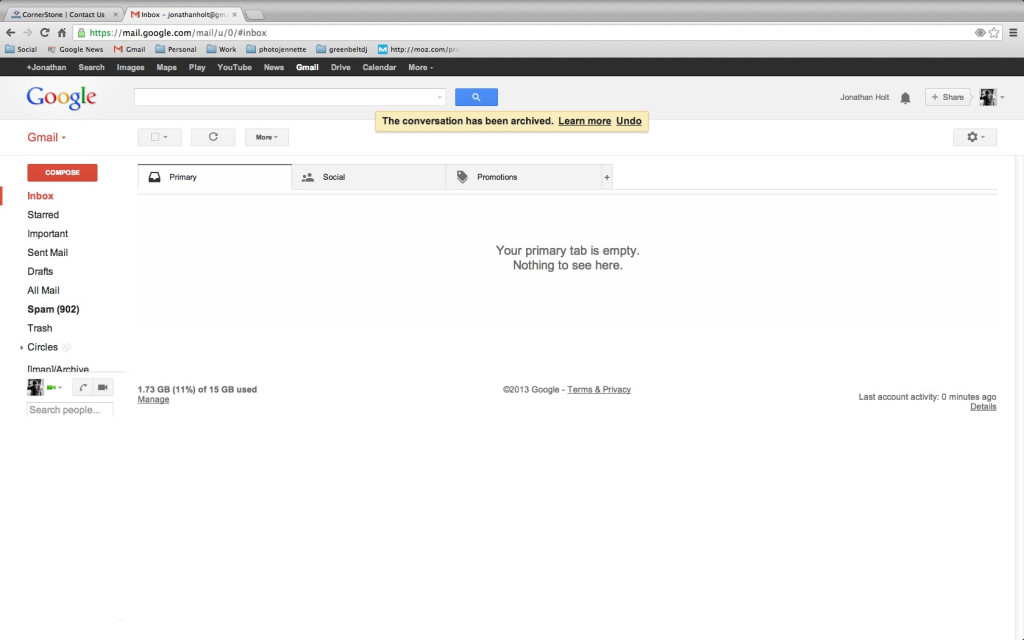1024x640 pixels.
Task: Open the Personal bookmarks folder
Action: pyautogui.click(x=176, y=49)
